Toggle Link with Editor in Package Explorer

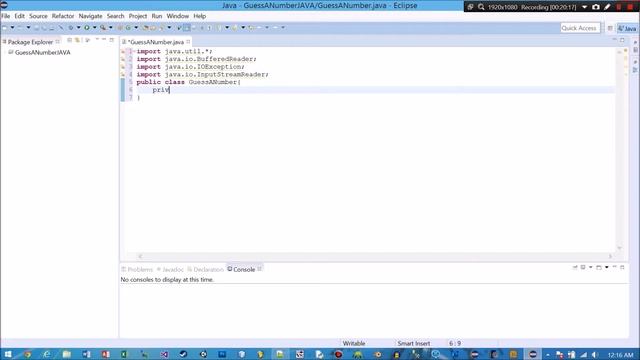tap(77, 40)
